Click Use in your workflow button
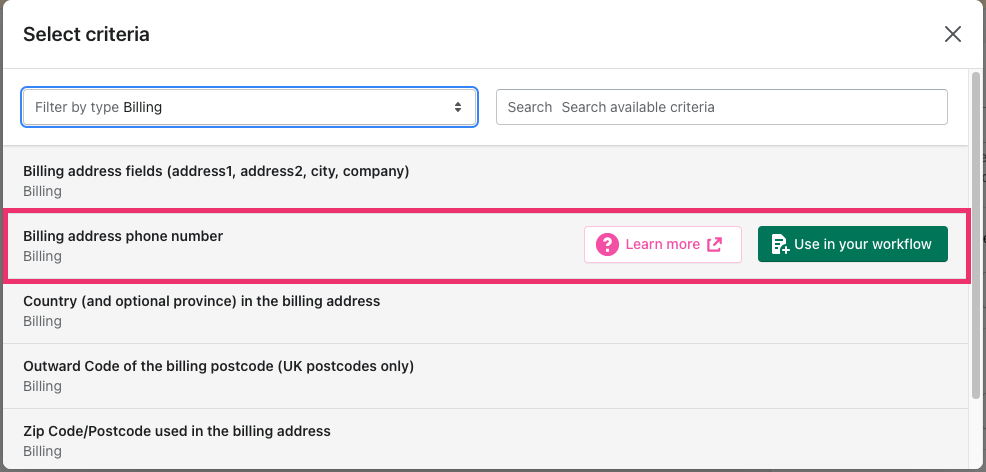Image resolution: width=986 pixels, height=472 pixels. (x=853, y=244)
